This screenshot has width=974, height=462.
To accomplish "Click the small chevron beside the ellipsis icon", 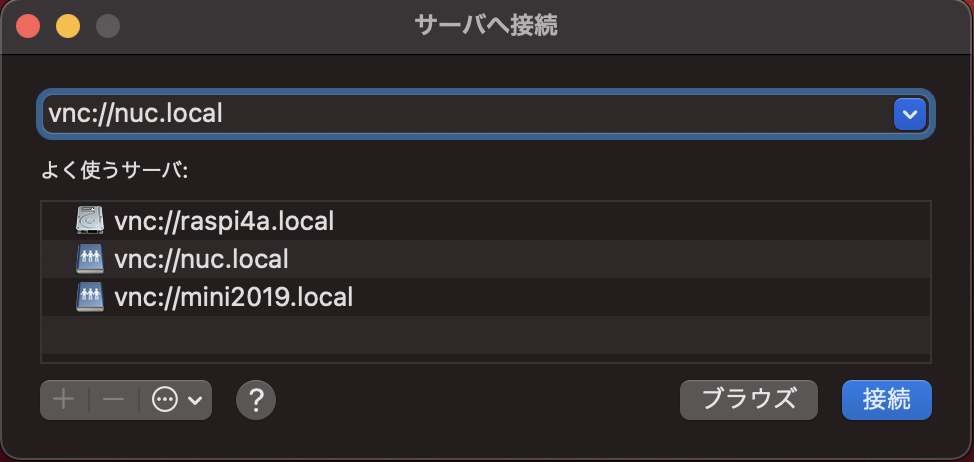I will point(195,401).
